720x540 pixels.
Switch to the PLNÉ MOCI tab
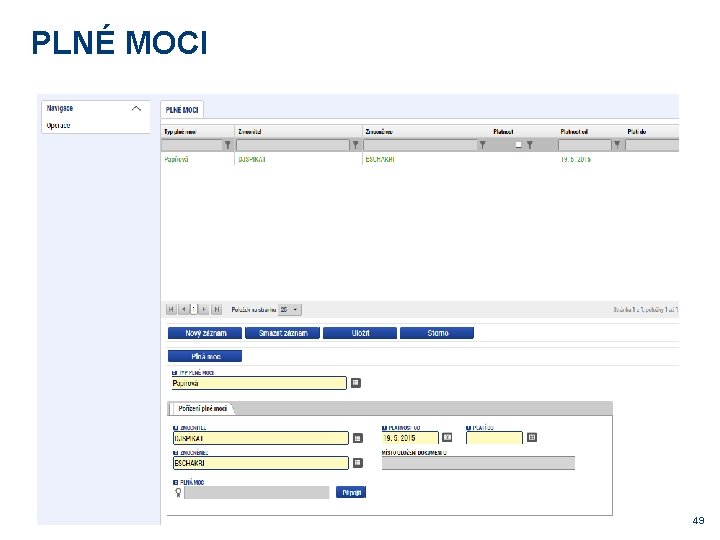click(x=182, y=110)
